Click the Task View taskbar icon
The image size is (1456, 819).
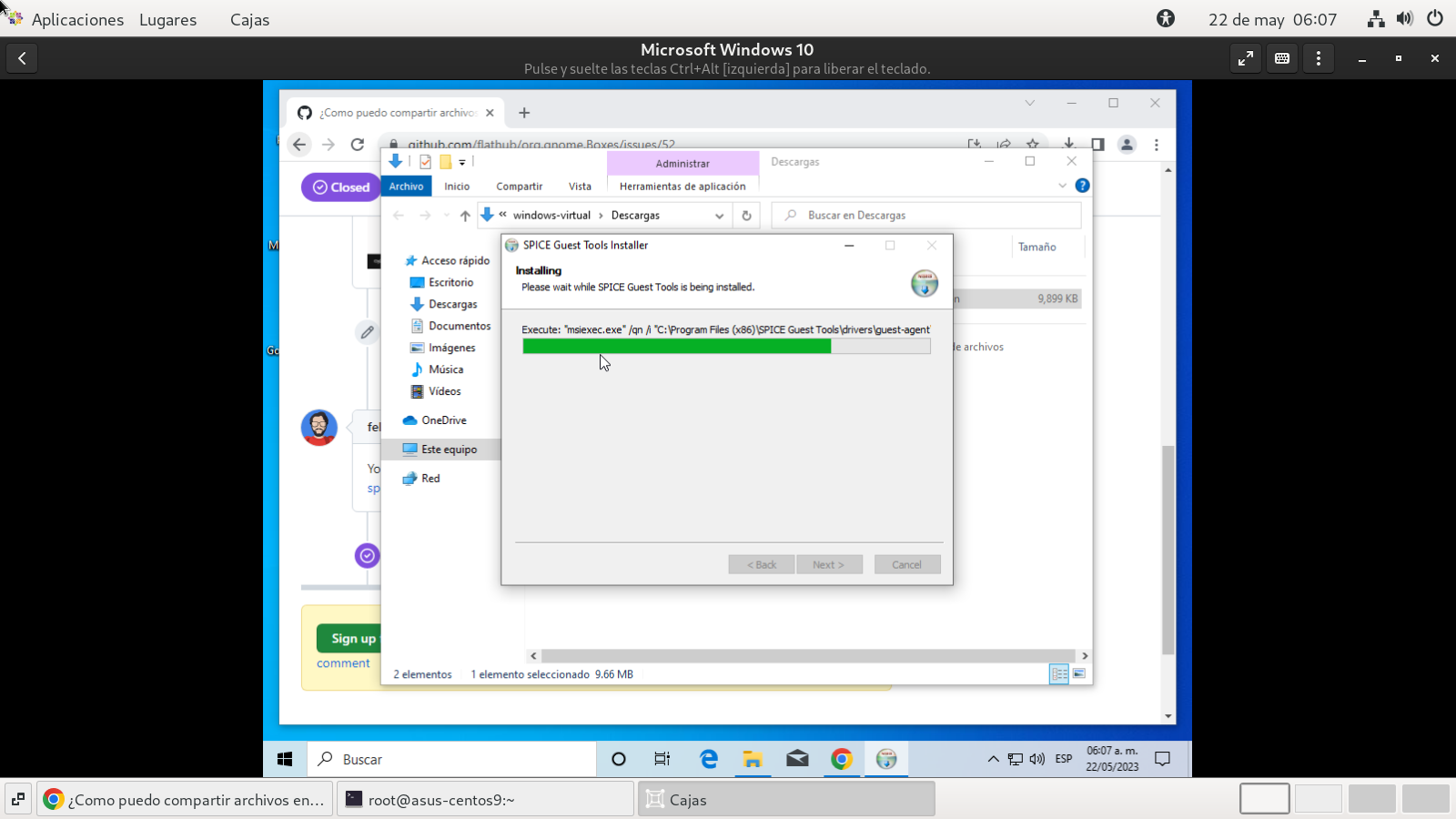pyautogui.click(x=662, y=759)
